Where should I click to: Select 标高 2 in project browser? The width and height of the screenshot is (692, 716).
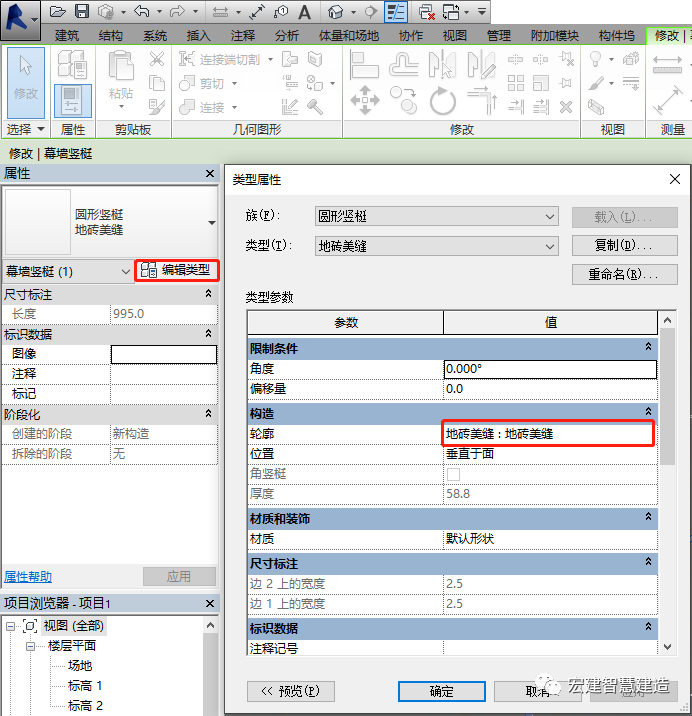[x=85, y=705]
